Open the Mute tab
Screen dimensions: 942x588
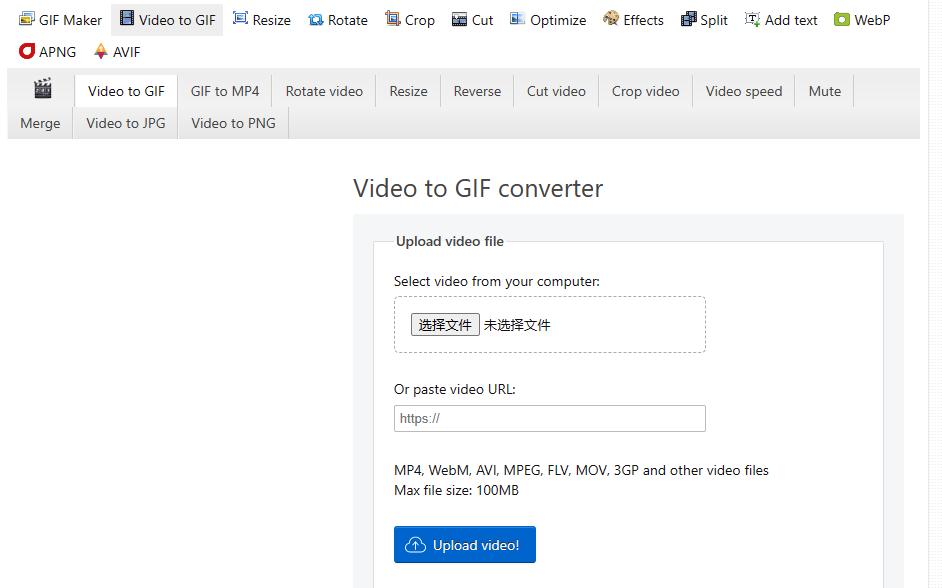pyautogui.click(x=824, y=90)
